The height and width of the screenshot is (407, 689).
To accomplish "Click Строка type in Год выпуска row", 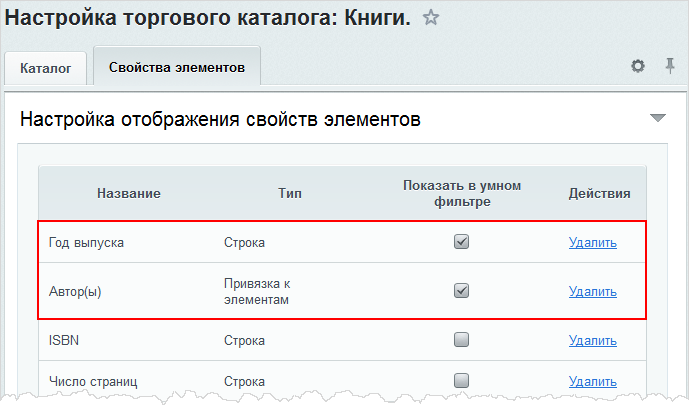I will click(244, 243).
